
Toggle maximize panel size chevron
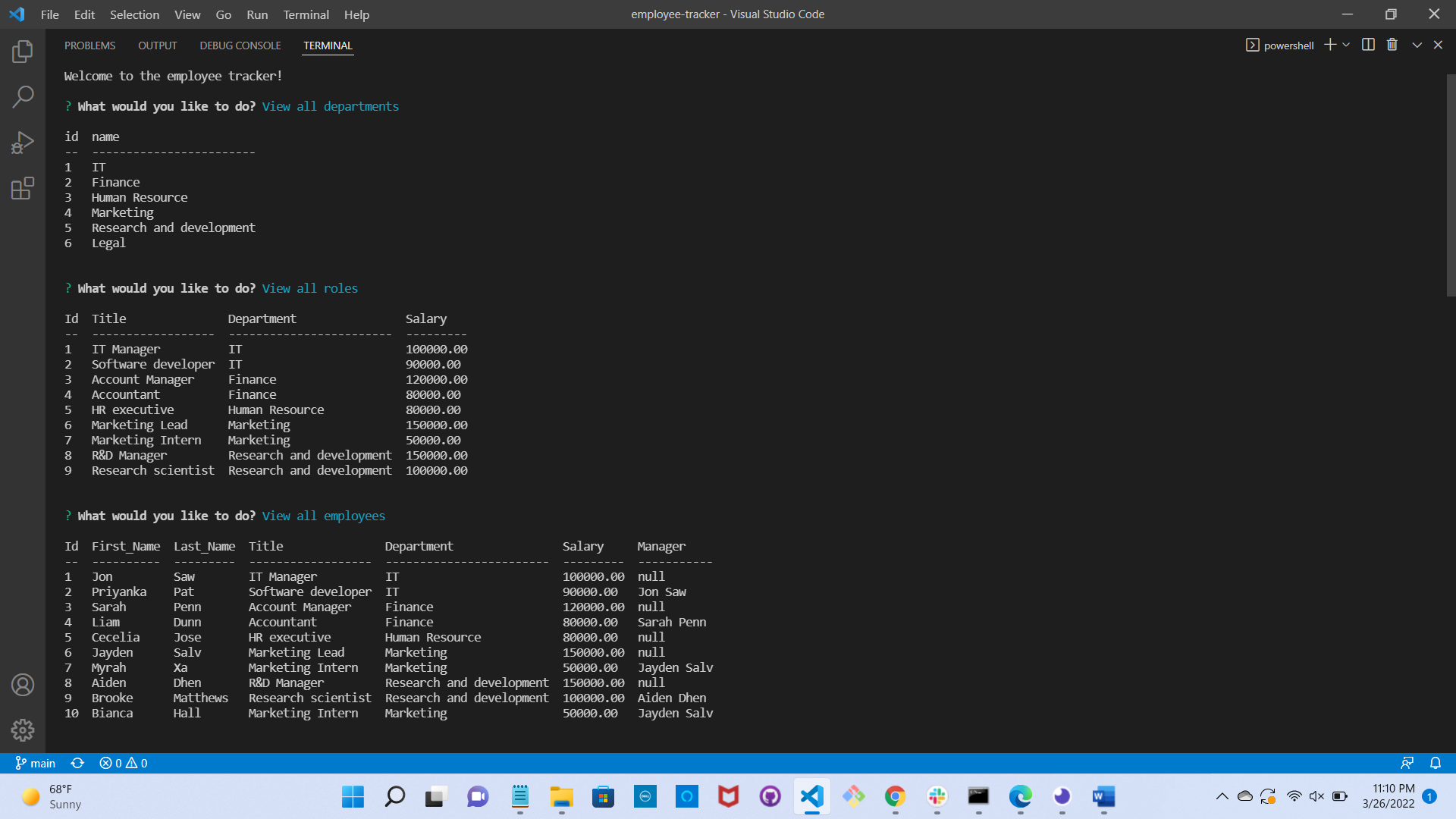pyautogui.click(x=1417, y=45)
